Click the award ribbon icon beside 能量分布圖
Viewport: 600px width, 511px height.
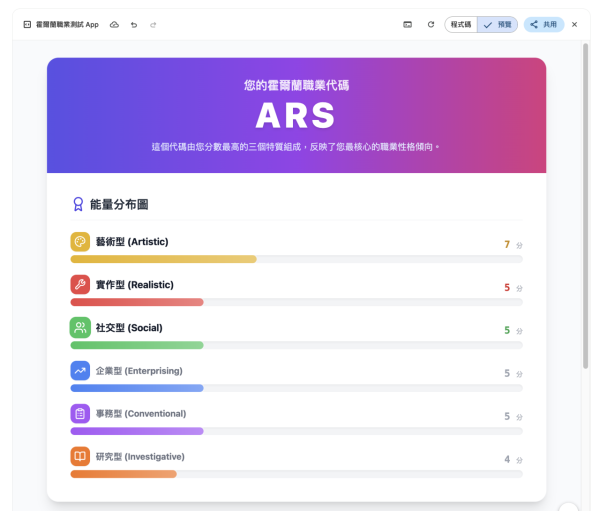(78, 204)
